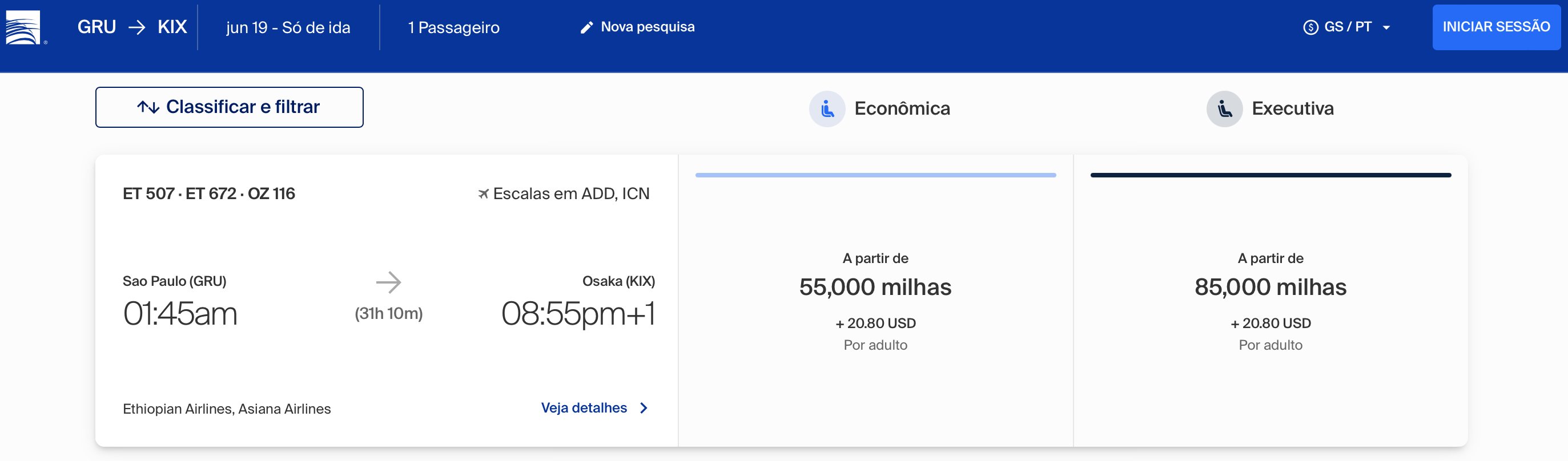Click the Executiva seat icon

(1224, 109)
